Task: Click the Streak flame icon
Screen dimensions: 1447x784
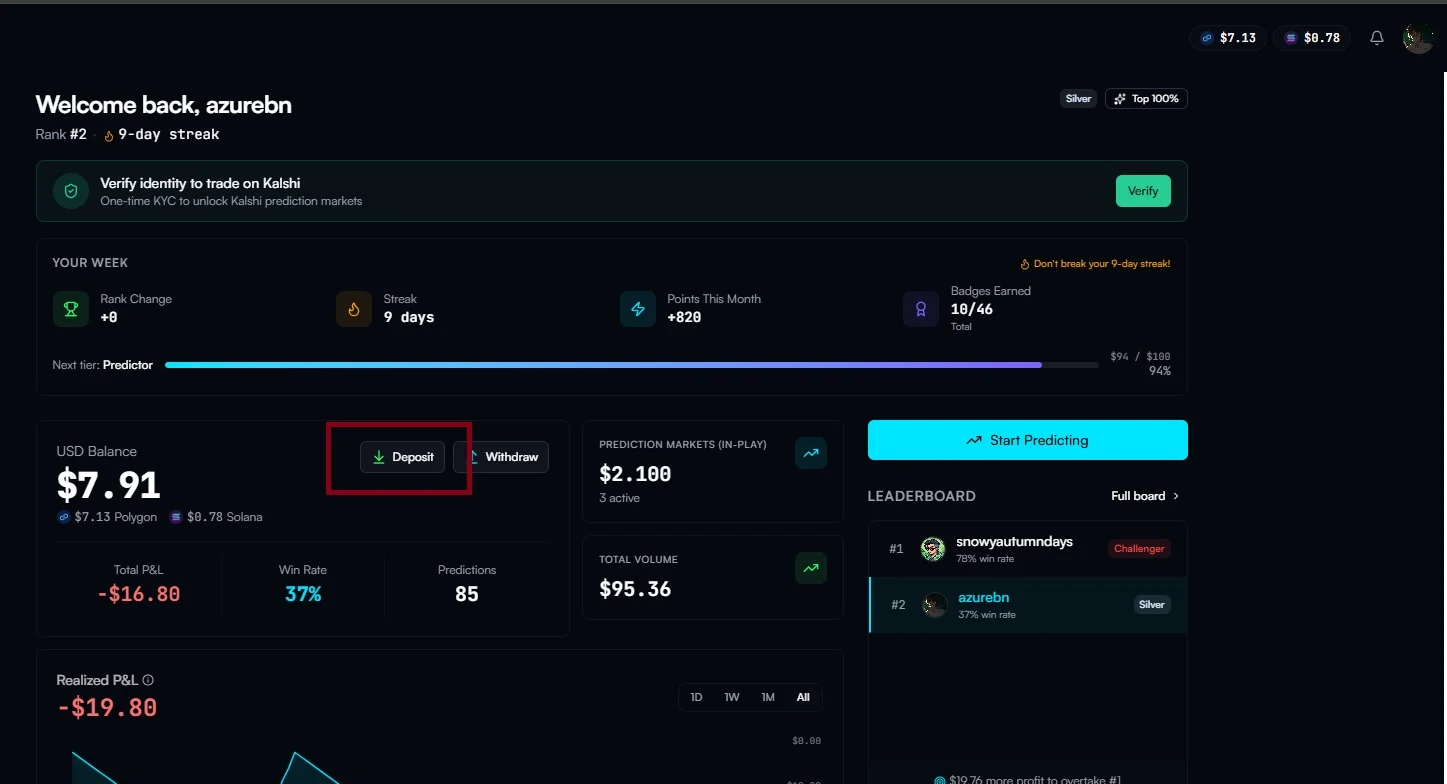Action: click(354, 309)
